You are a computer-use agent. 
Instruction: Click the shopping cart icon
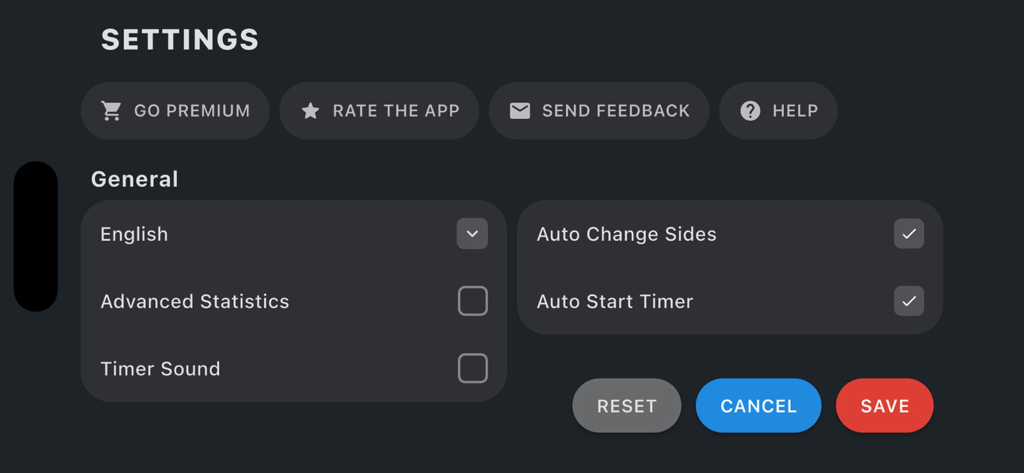point(111,111)
